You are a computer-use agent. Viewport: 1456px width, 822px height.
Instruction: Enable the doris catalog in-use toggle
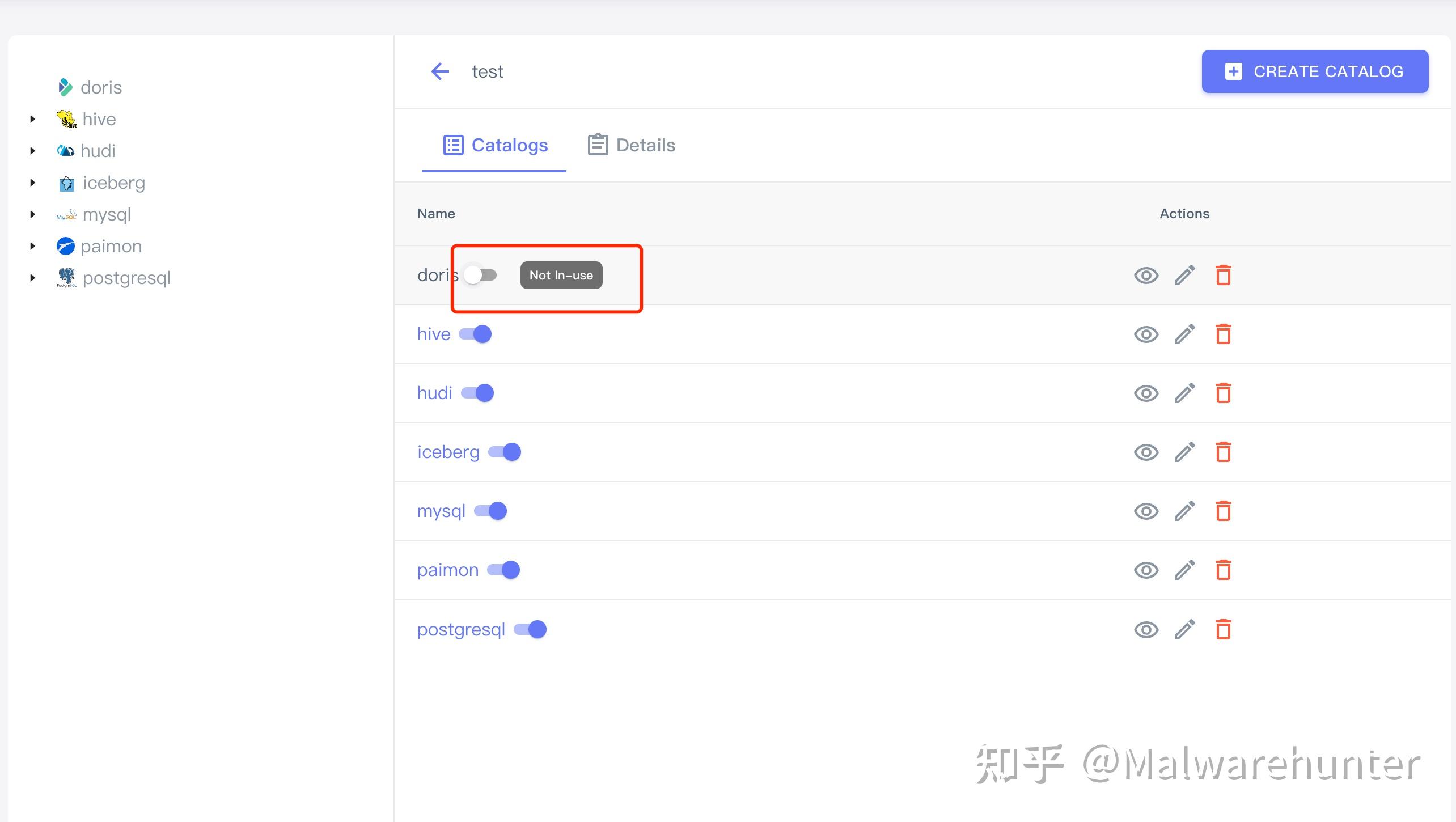[x=480, y=276]
